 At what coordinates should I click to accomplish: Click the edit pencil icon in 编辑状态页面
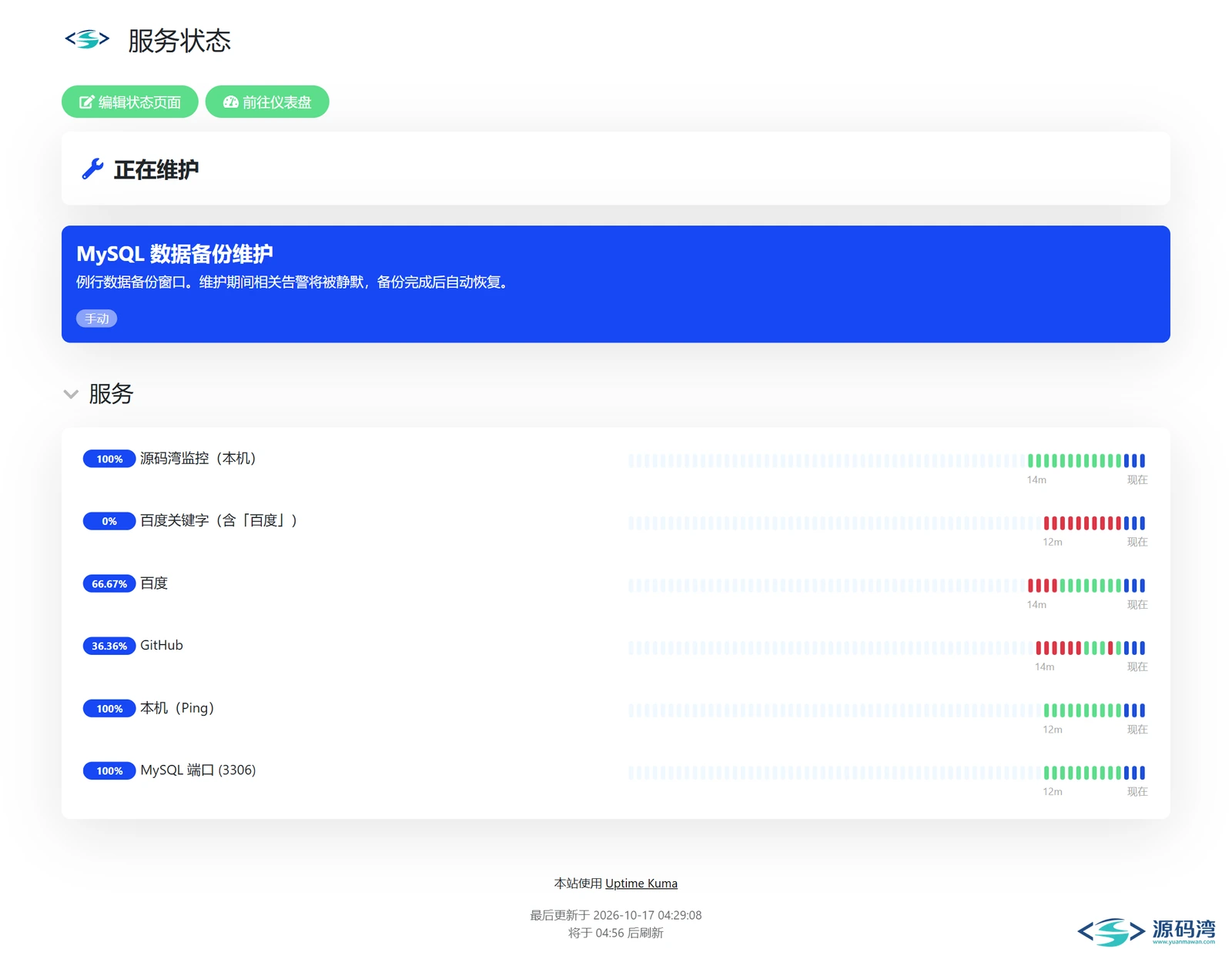87,102
